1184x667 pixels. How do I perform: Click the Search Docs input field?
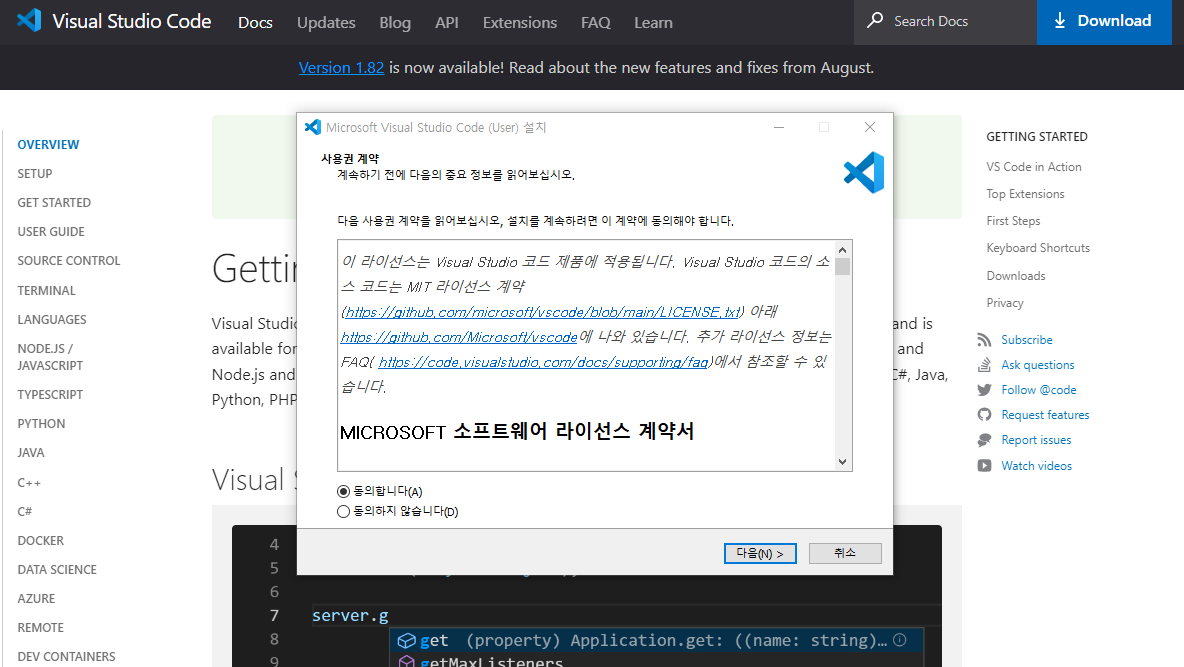point(945,22)
